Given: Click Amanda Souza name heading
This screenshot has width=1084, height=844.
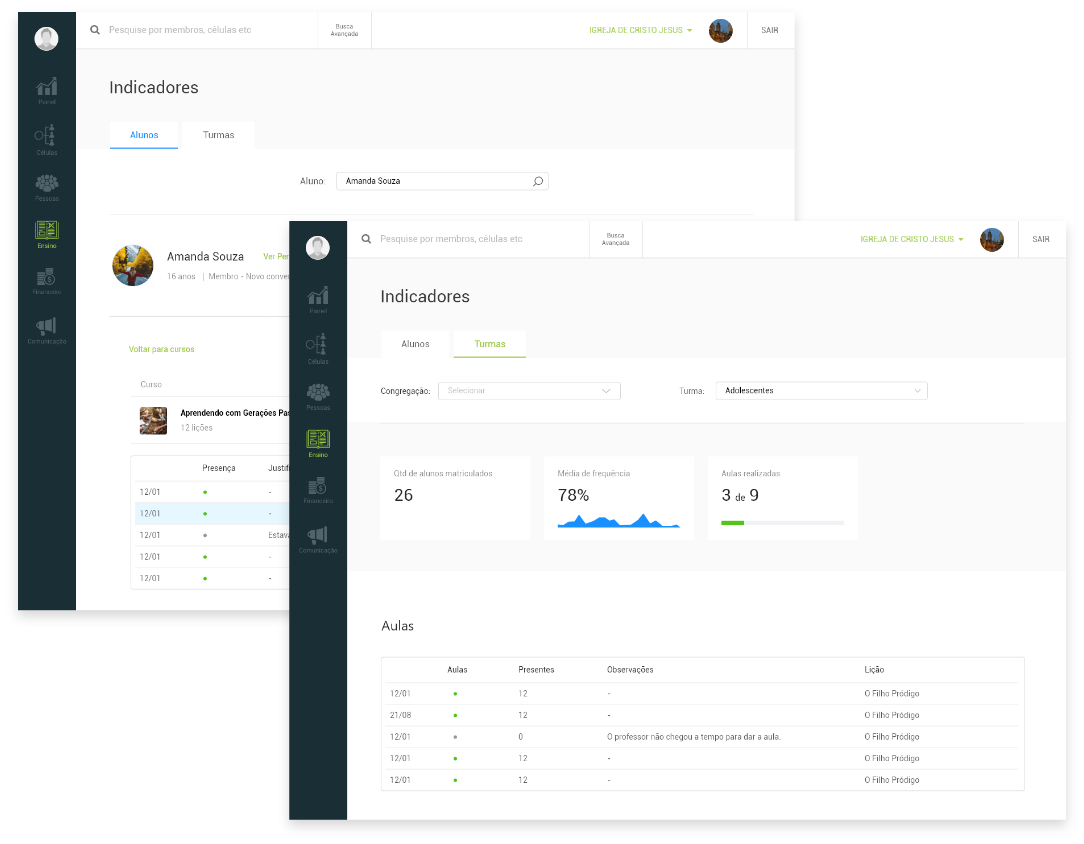Looking at the screenshot, I should (x=205, y=256).
